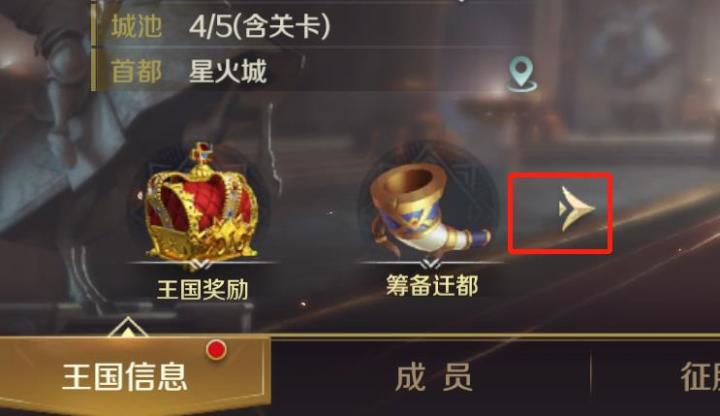Select the horn icon for capital relocation
The image size is (720, 416).
[x=429, y=208]
